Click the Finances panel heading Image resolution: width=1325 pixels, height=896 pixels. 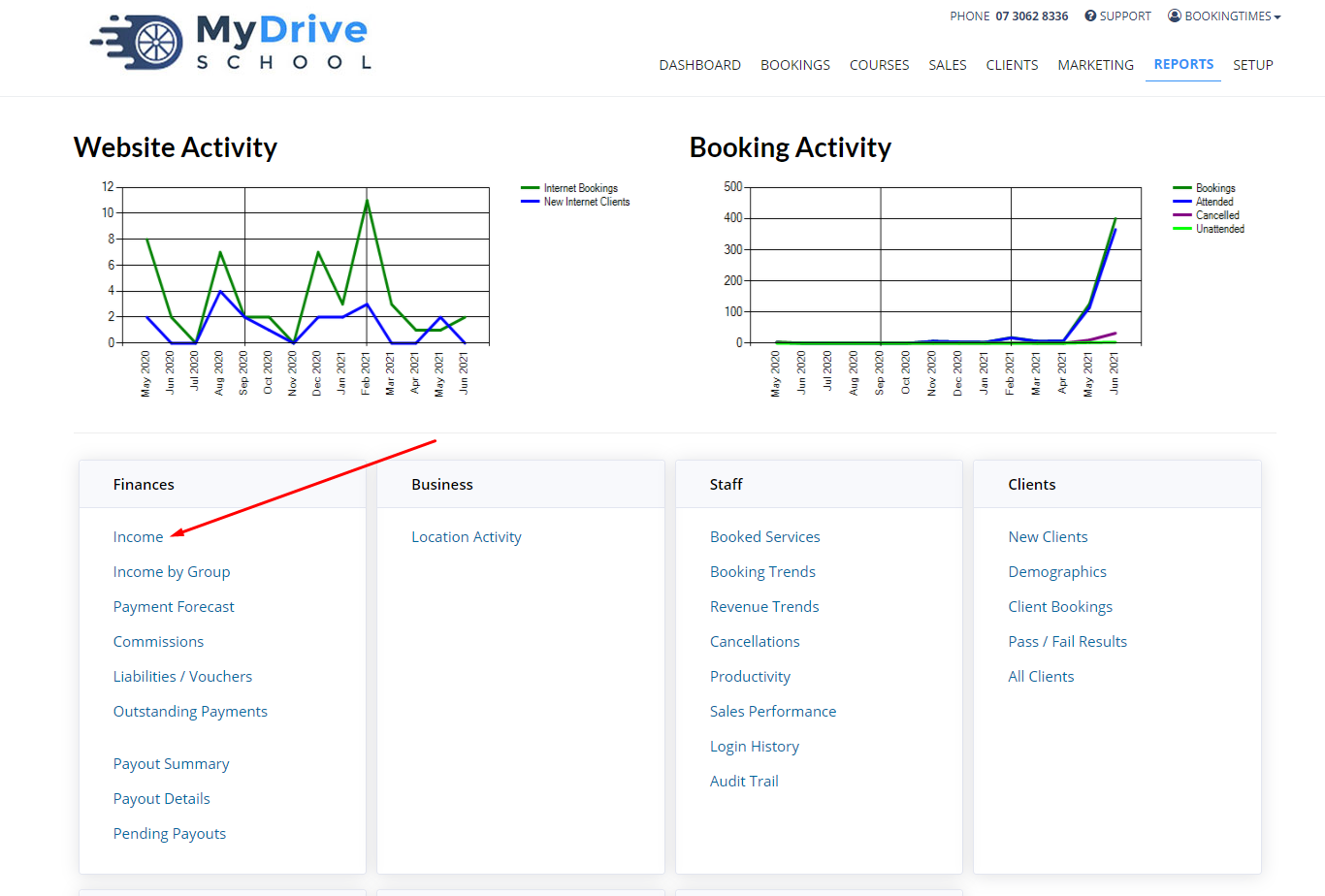point(144,485)
